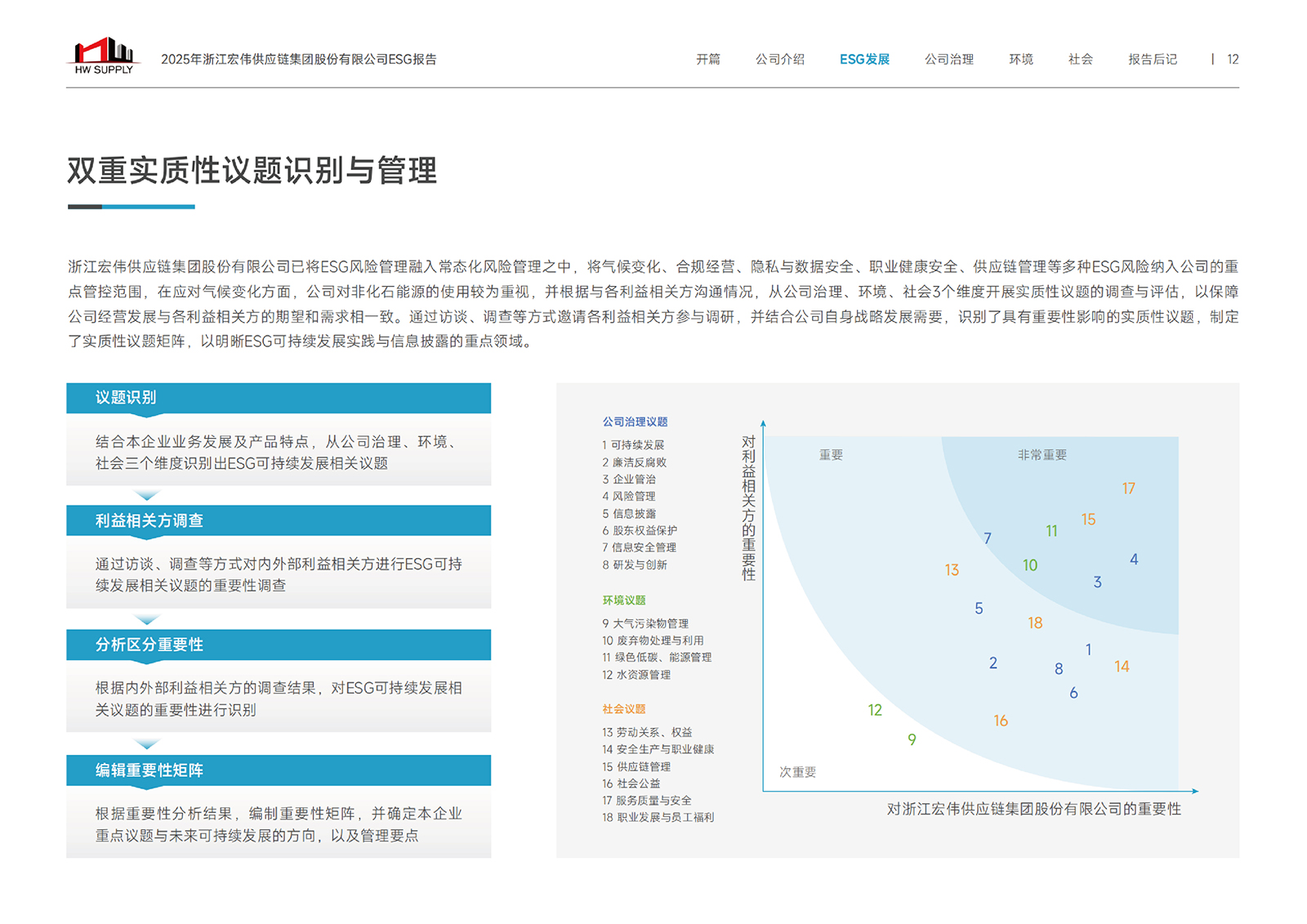Click blue point 5 in the matrix chart
Screen dimensions: 1307x924
click(x=979, y=609)
